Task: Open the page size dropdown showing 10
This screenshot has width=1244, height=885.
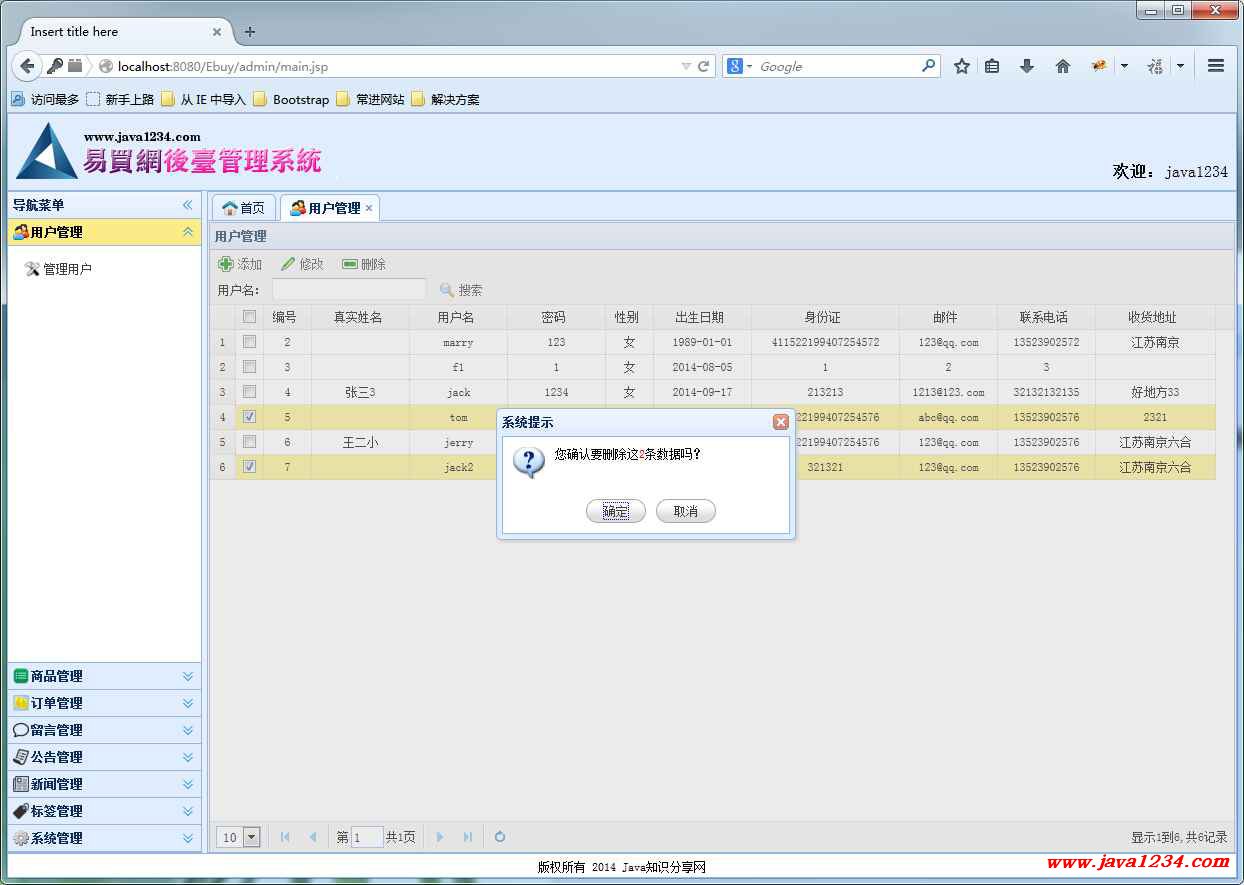Action: tap(251, 837)
